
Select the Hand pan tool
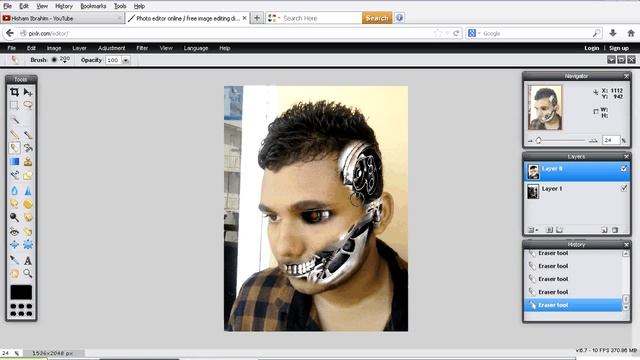tap(14, 273)
